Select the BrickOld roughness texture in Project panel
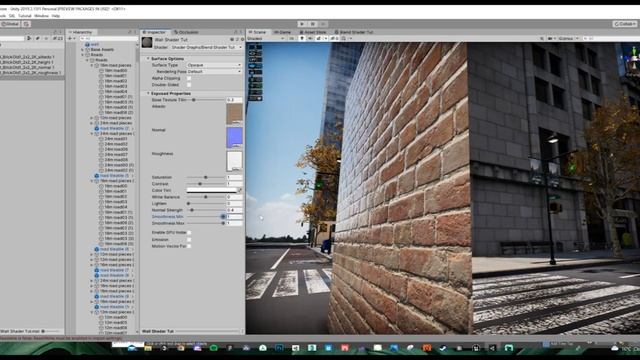 coord(31,73)
